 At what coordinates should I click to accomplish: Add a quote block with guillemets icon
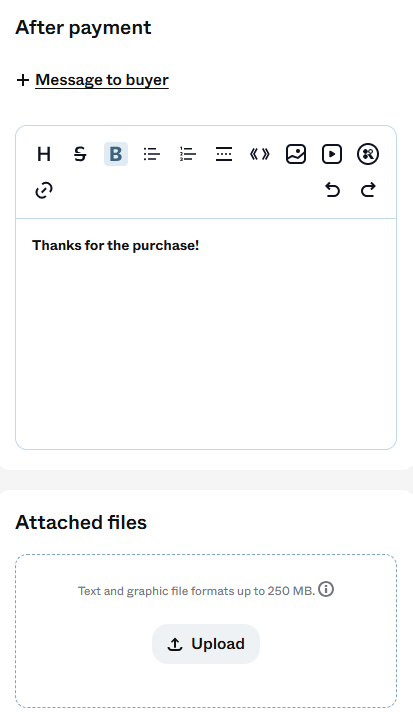[x=260, y=154]
